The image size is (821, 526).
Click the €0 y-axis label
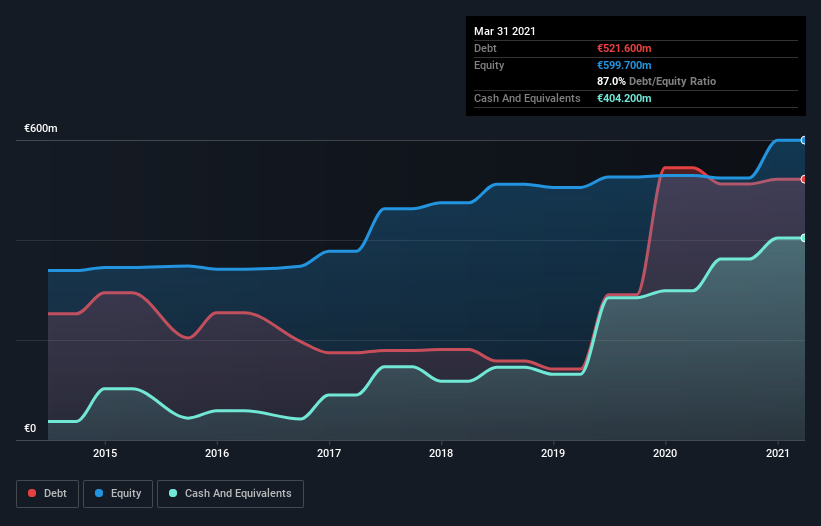[x=30, y=429]
